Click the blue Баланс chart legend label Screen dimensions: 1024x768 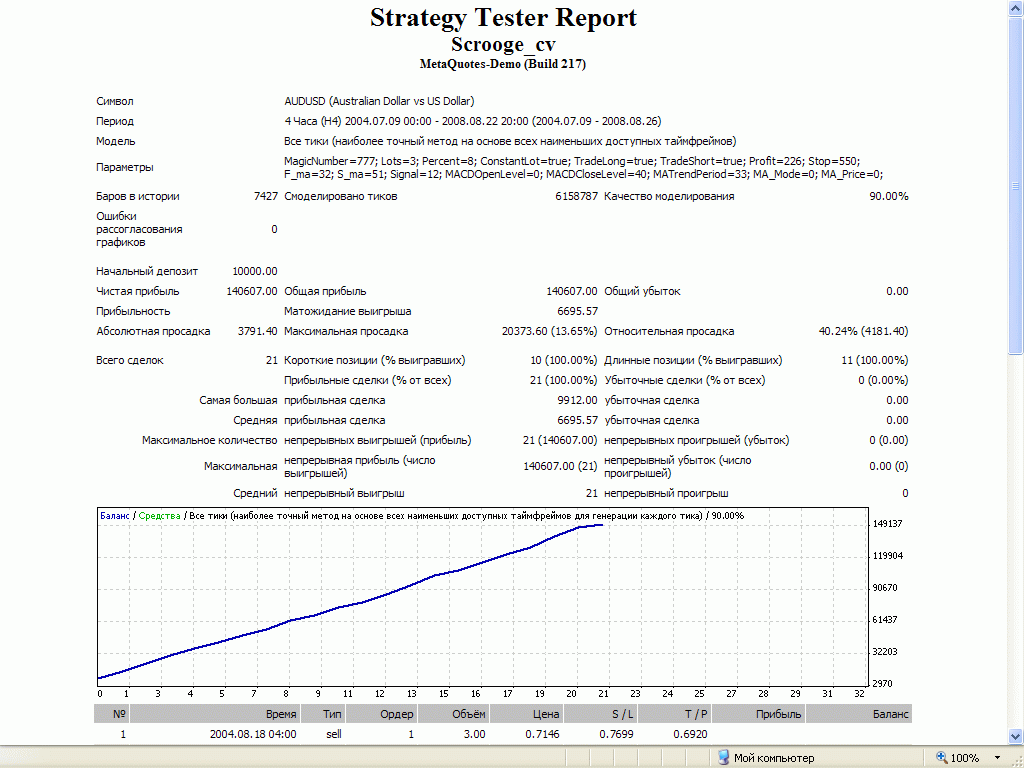pyautogui.click(x=114, y=516)
